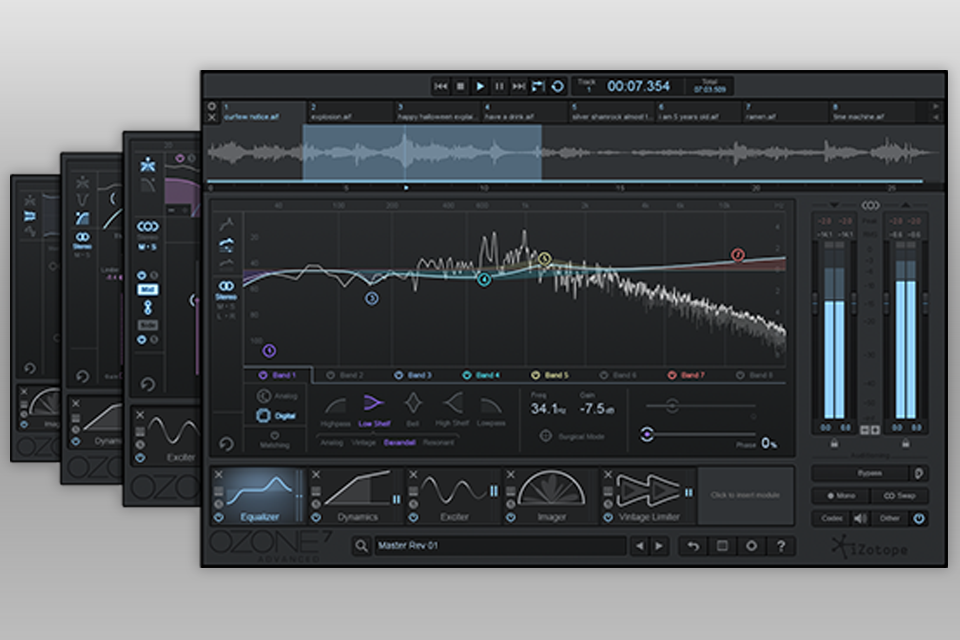The height and width of the screenshot is (640, 960).
Task: Skip to the next track
Action: click(x=519, y=86)
